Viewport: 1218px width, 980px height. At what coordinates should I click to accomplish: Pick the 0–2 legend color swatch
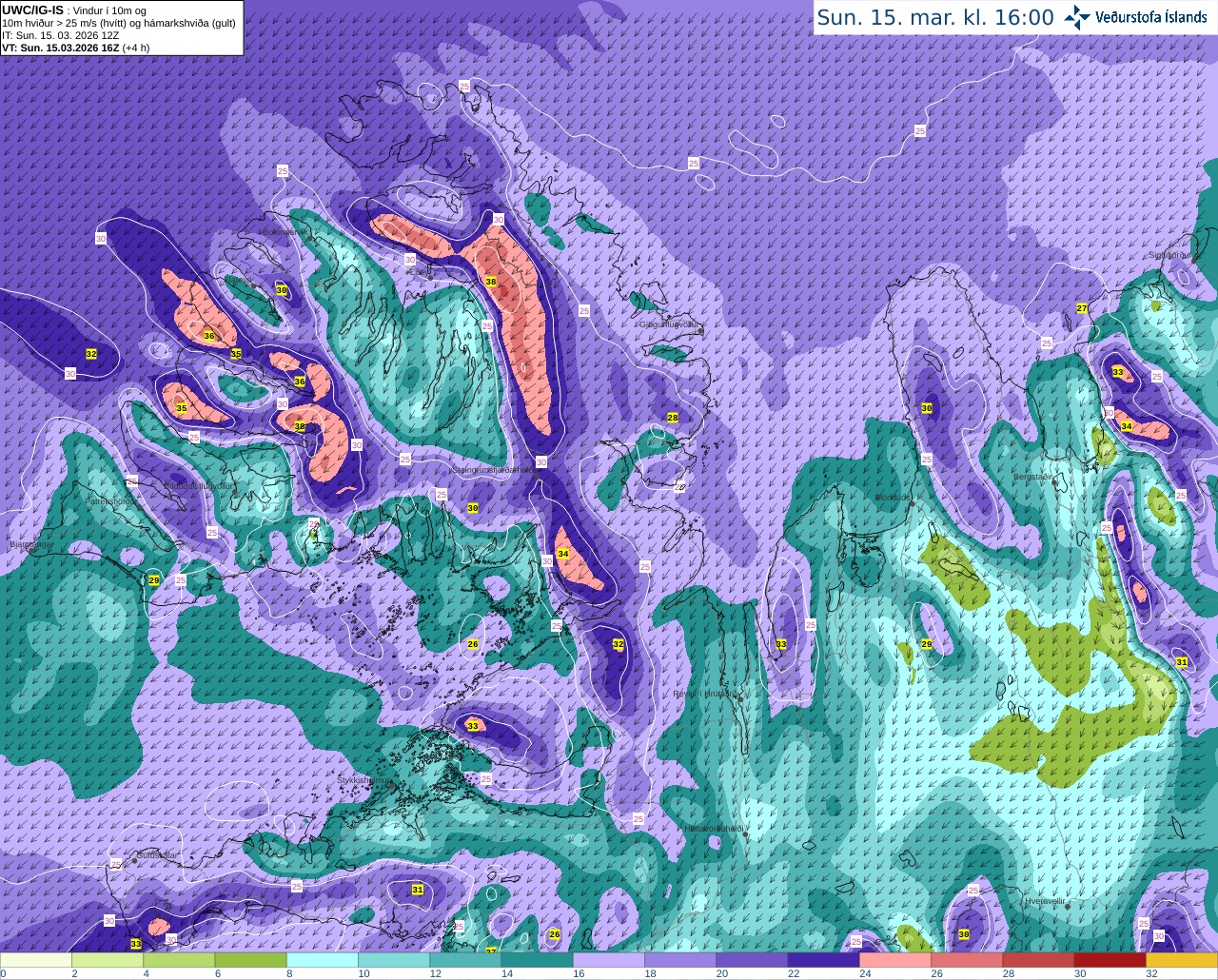point(36,959)
